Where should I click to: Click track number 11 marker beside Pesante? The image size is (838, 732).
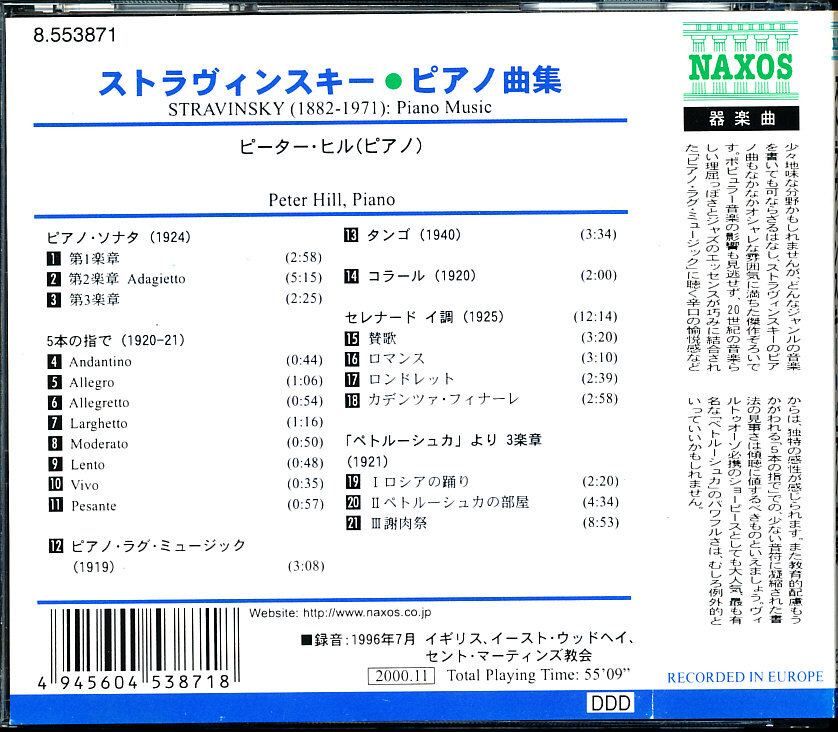point(56,505)
